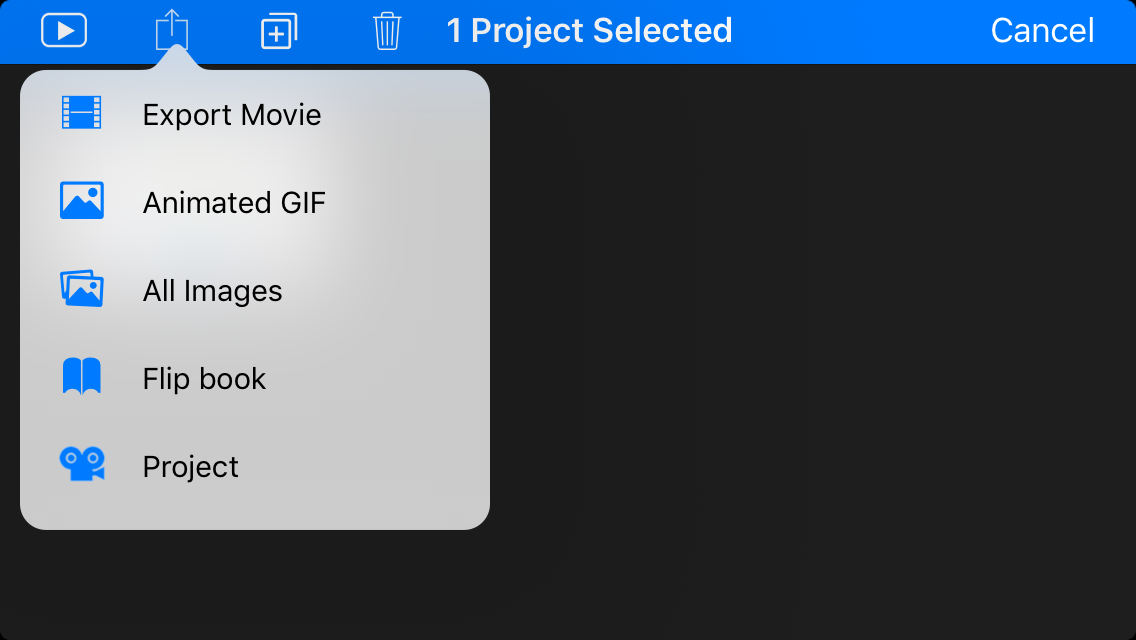Tap the movie camera Project icon
Image resolution: width=1136 pixels, height=640 pixels.
[x=81, y=464]
